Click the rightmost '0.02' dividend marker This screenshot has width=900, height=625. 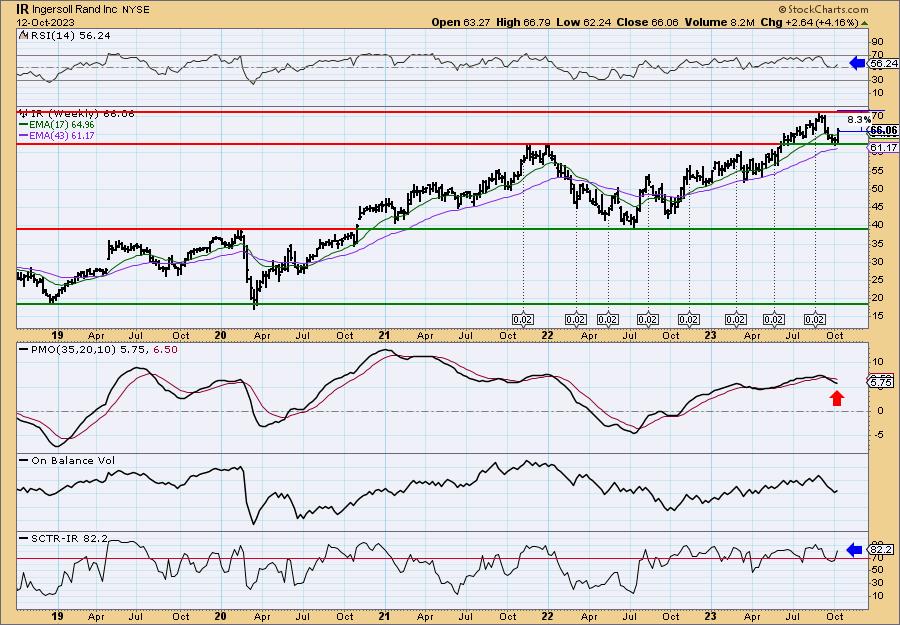click(x=815, y=320)
